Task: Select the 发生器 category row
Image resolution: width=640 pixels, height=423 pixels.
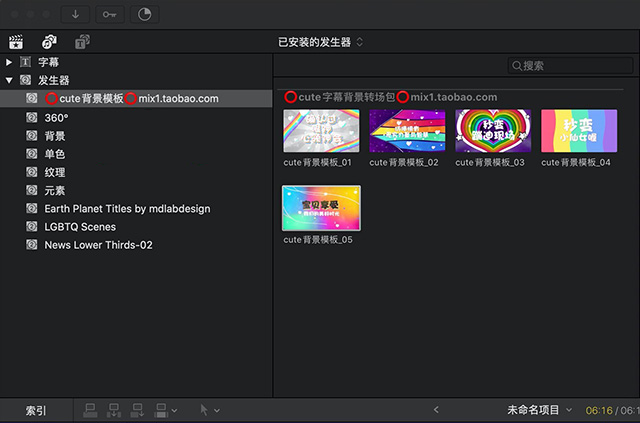Action: (136, 80)
